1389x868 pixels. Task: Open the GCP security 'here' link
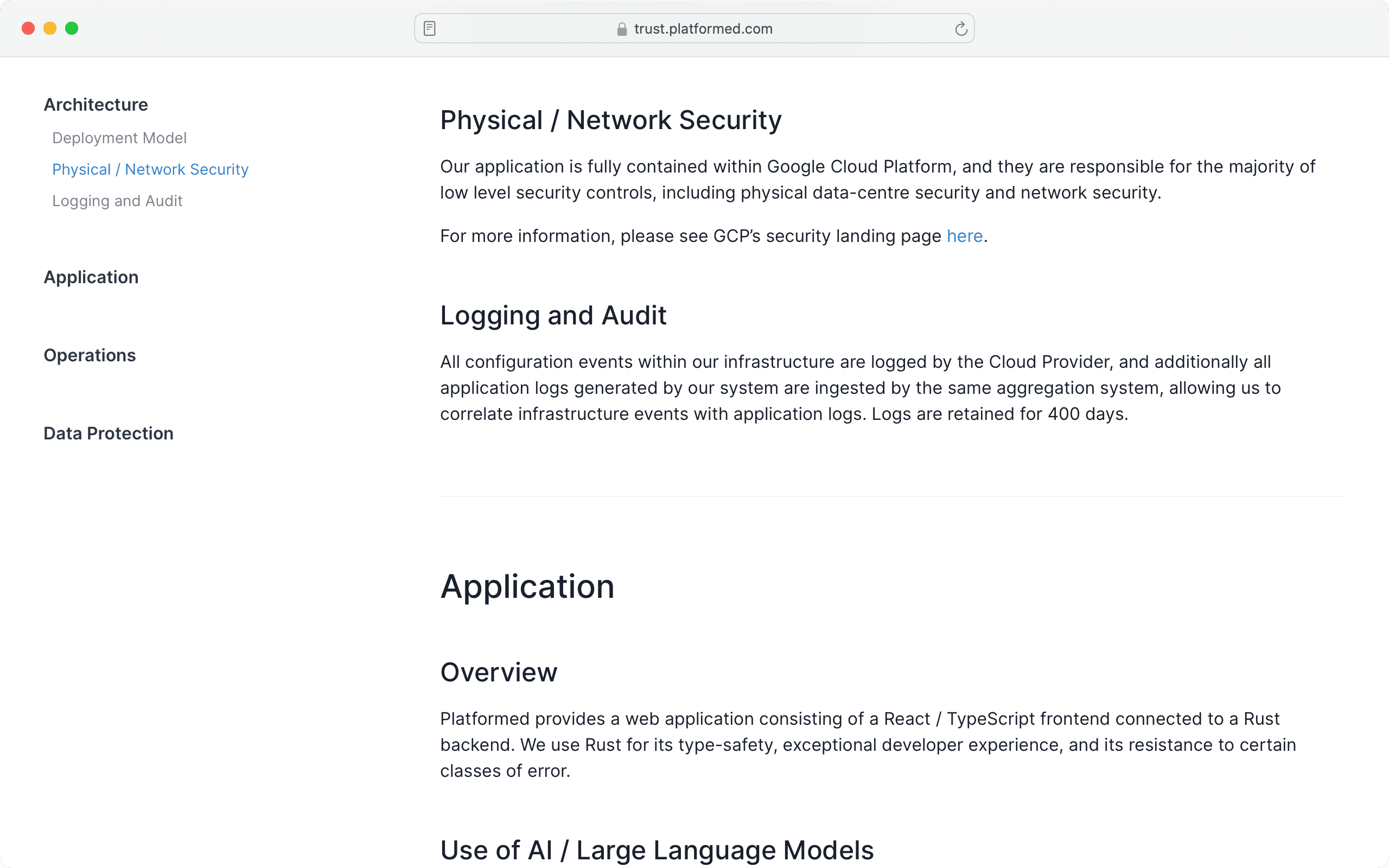click(x=964, y=236)
